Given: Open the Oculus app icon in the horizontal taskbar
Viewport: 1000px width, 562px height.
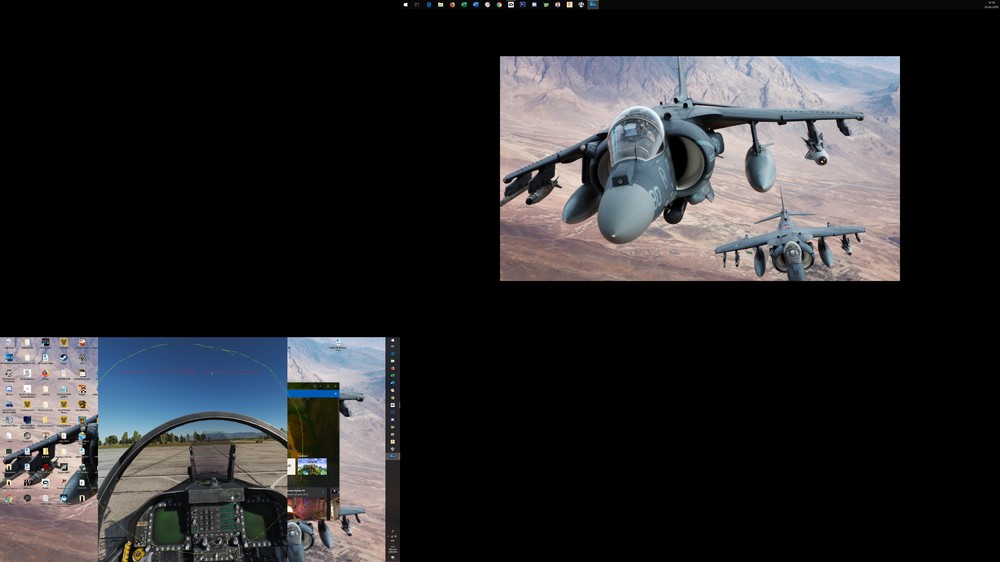Looking at the screenshot, I should 511,4.
